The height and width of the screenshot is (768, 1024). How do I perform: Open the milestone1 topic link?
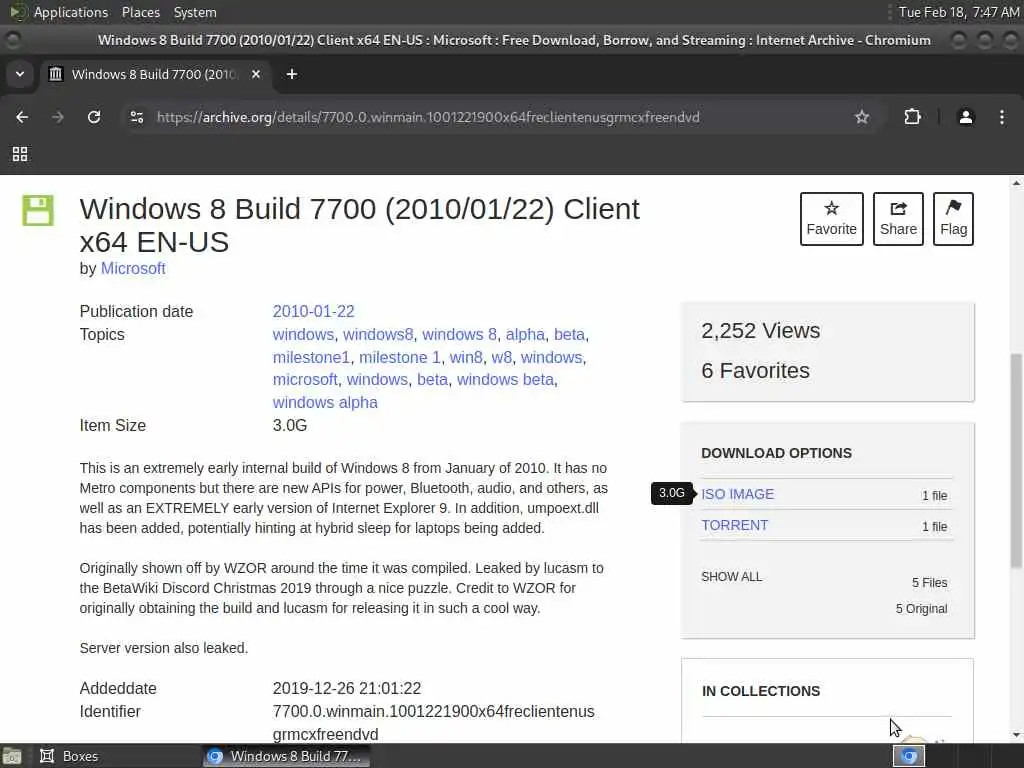coord(311,357)
